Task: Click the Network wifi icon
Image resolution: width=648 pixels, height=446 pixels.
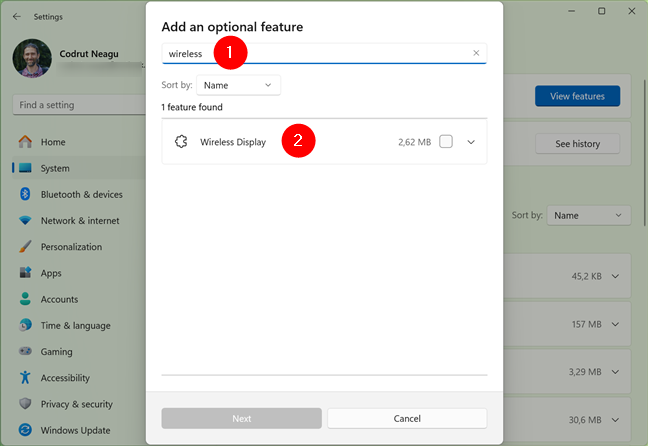Action: (x=25, y=220)
